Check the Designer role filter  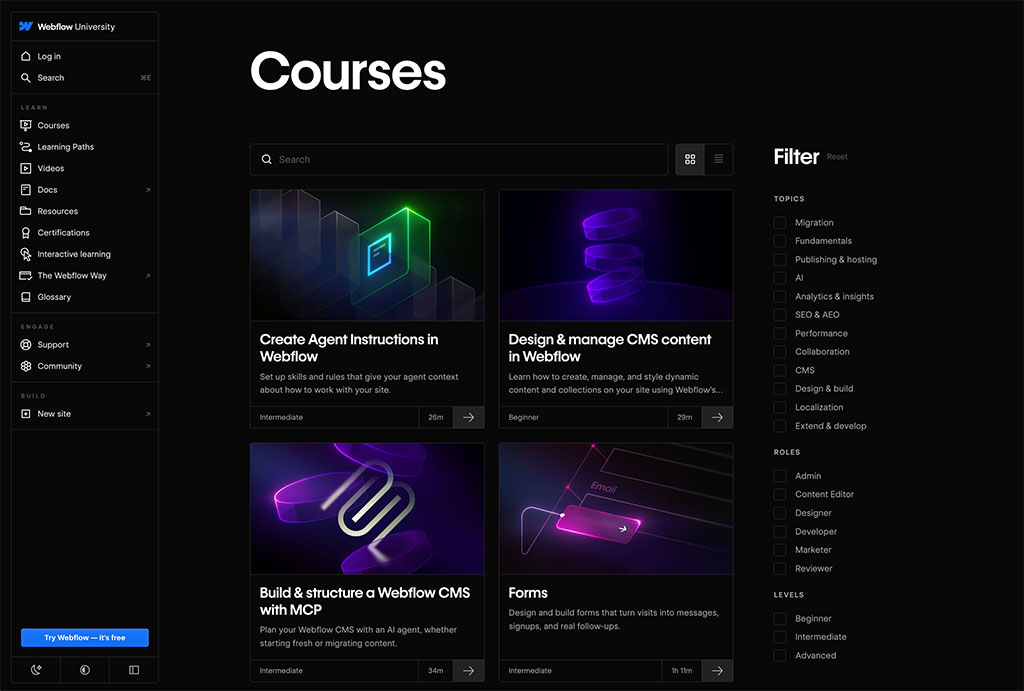pos(780,513)
